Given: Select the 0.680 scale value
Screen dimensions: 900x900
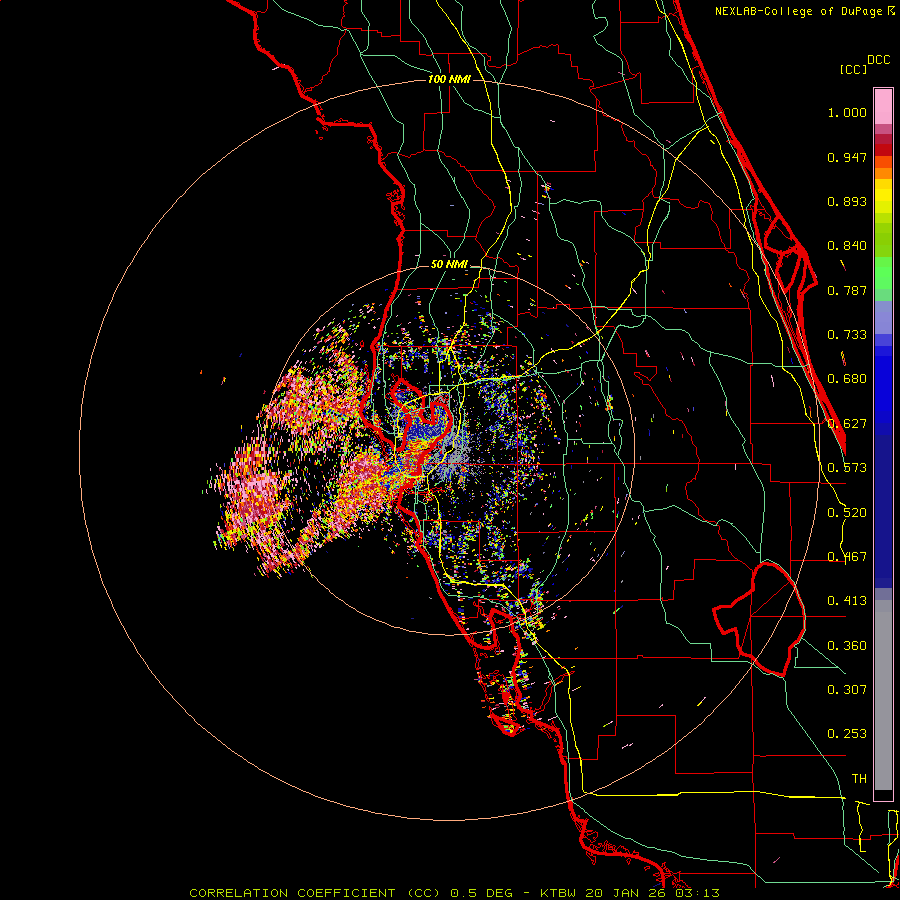Looking at the screenshot, I should point(847,379).
